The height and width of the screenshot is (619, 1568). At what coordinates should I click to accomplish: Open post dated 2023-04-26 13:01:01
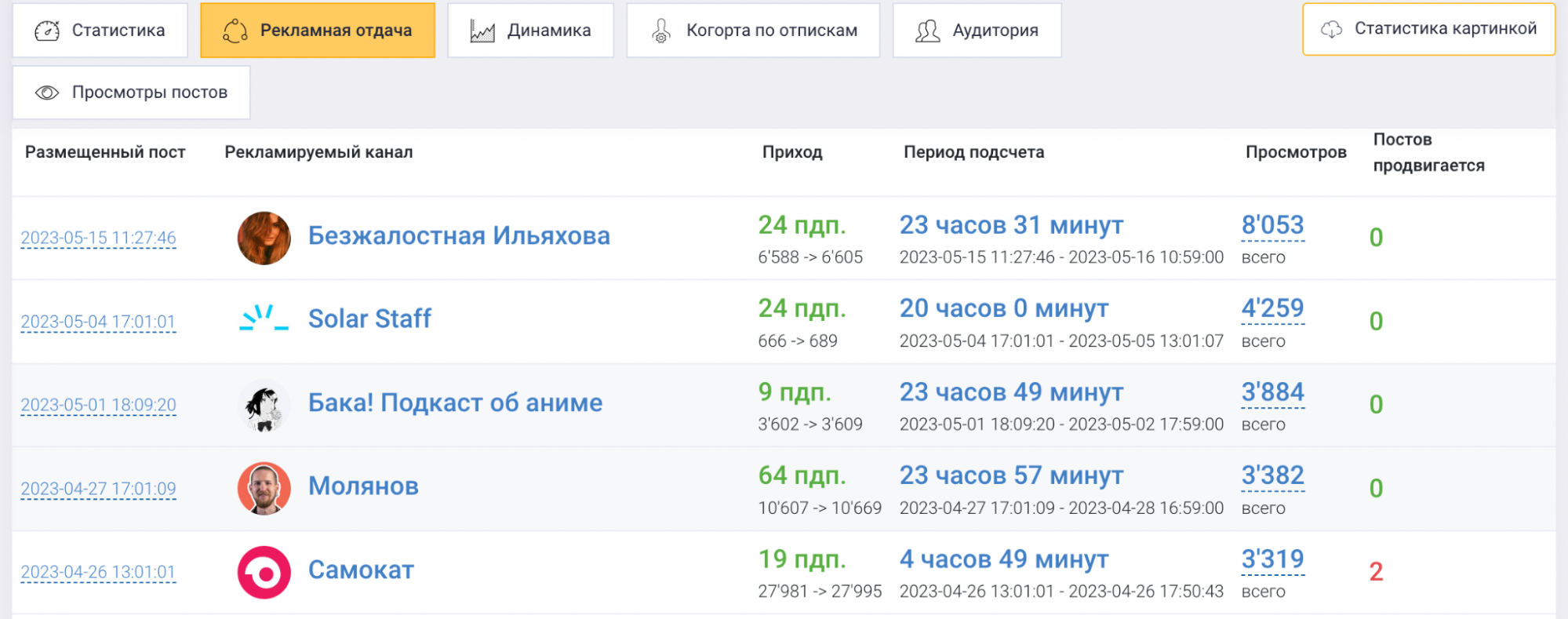click(98, 572)
